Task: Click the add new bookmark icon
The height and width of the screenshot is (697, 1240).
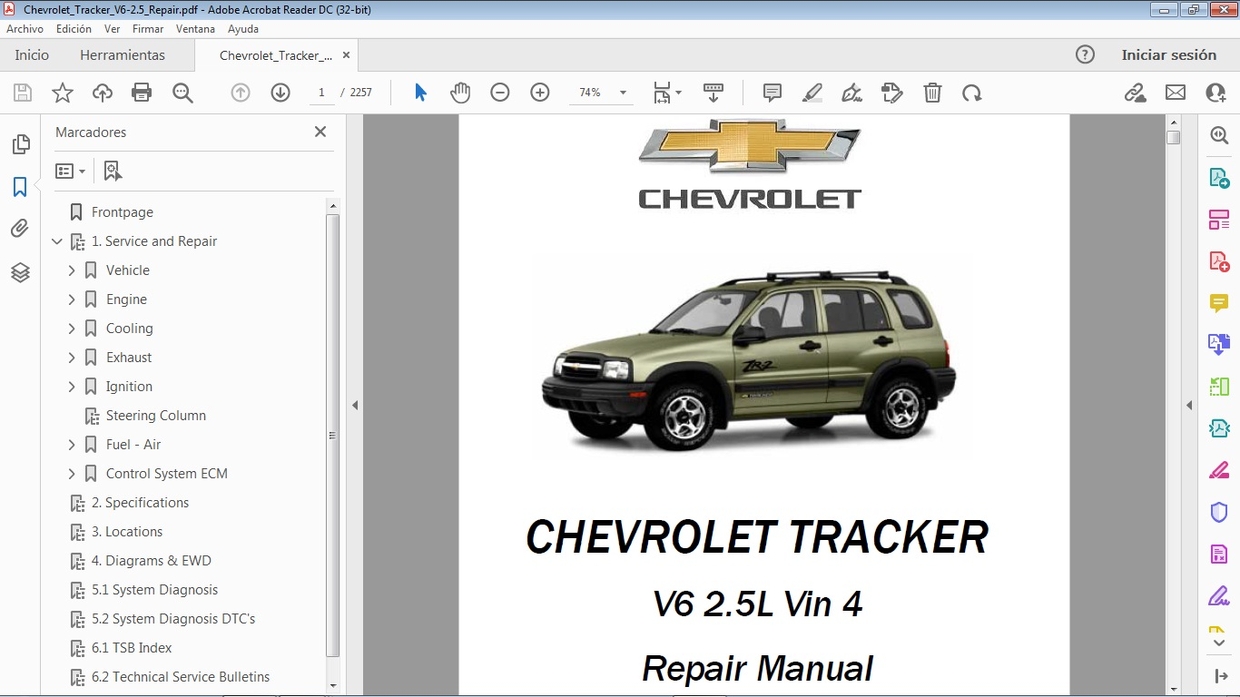Action: (x=113, y=171)
